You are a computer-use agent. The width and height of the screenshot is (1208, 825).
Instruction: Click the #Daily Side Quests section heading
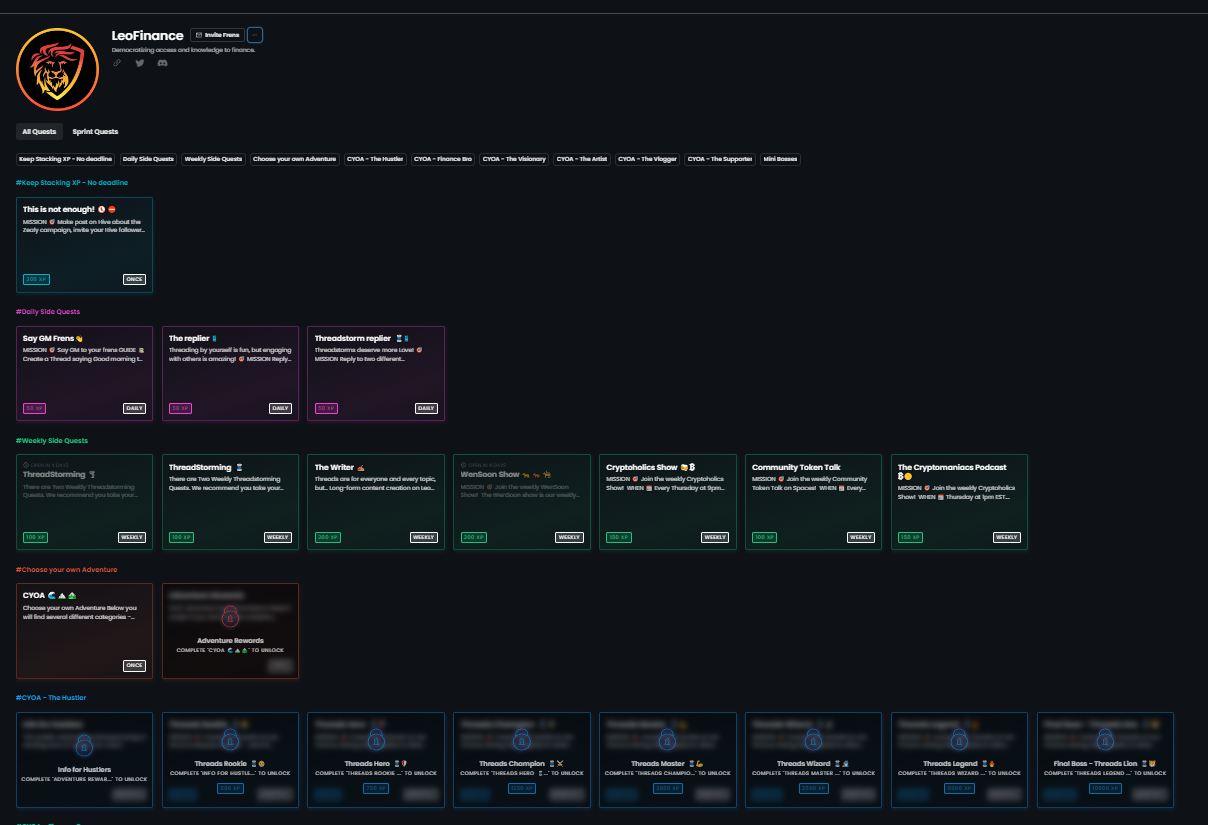coord(48,312)
